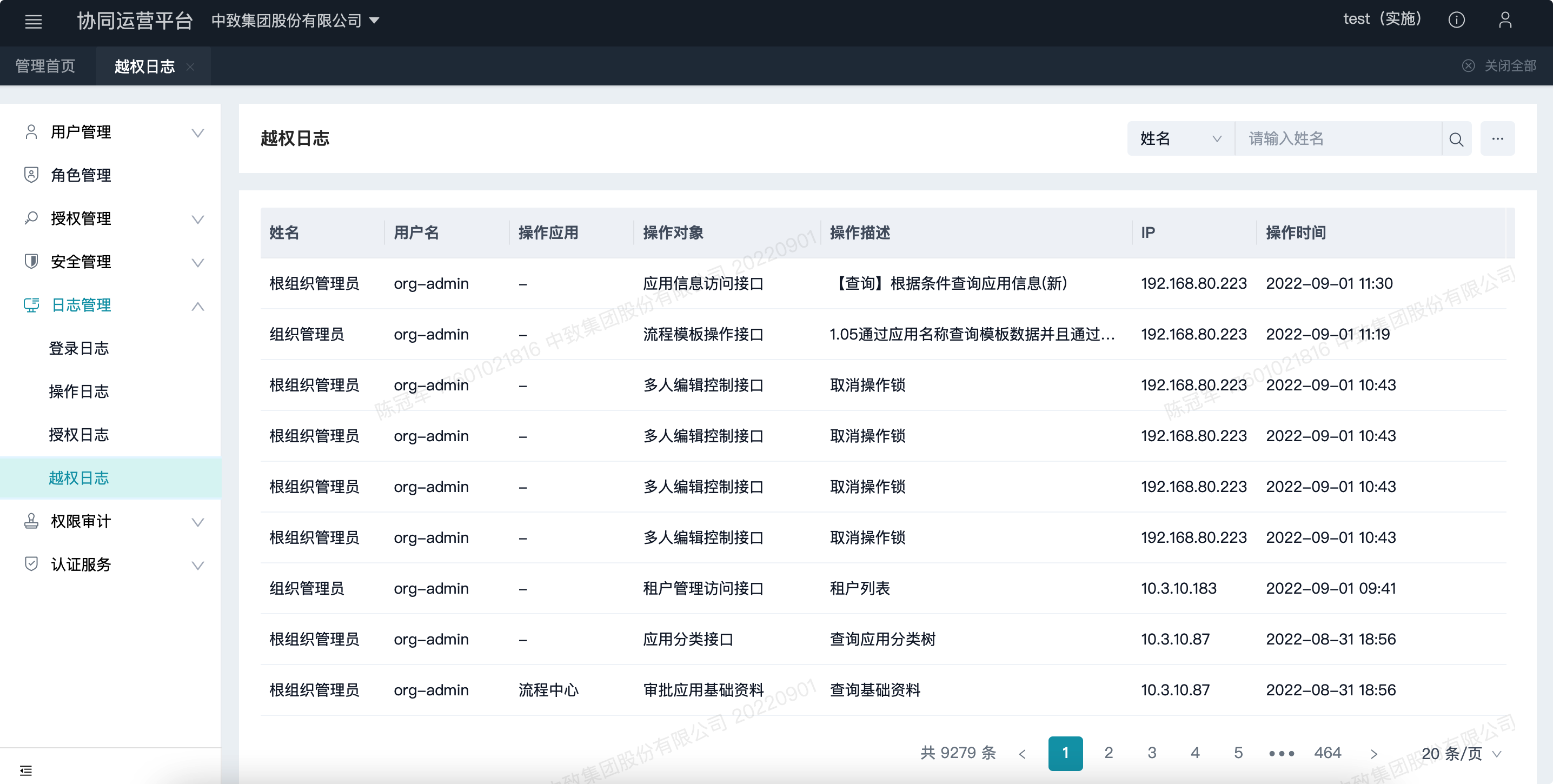Go to page 5

(x=1238, y=753)
